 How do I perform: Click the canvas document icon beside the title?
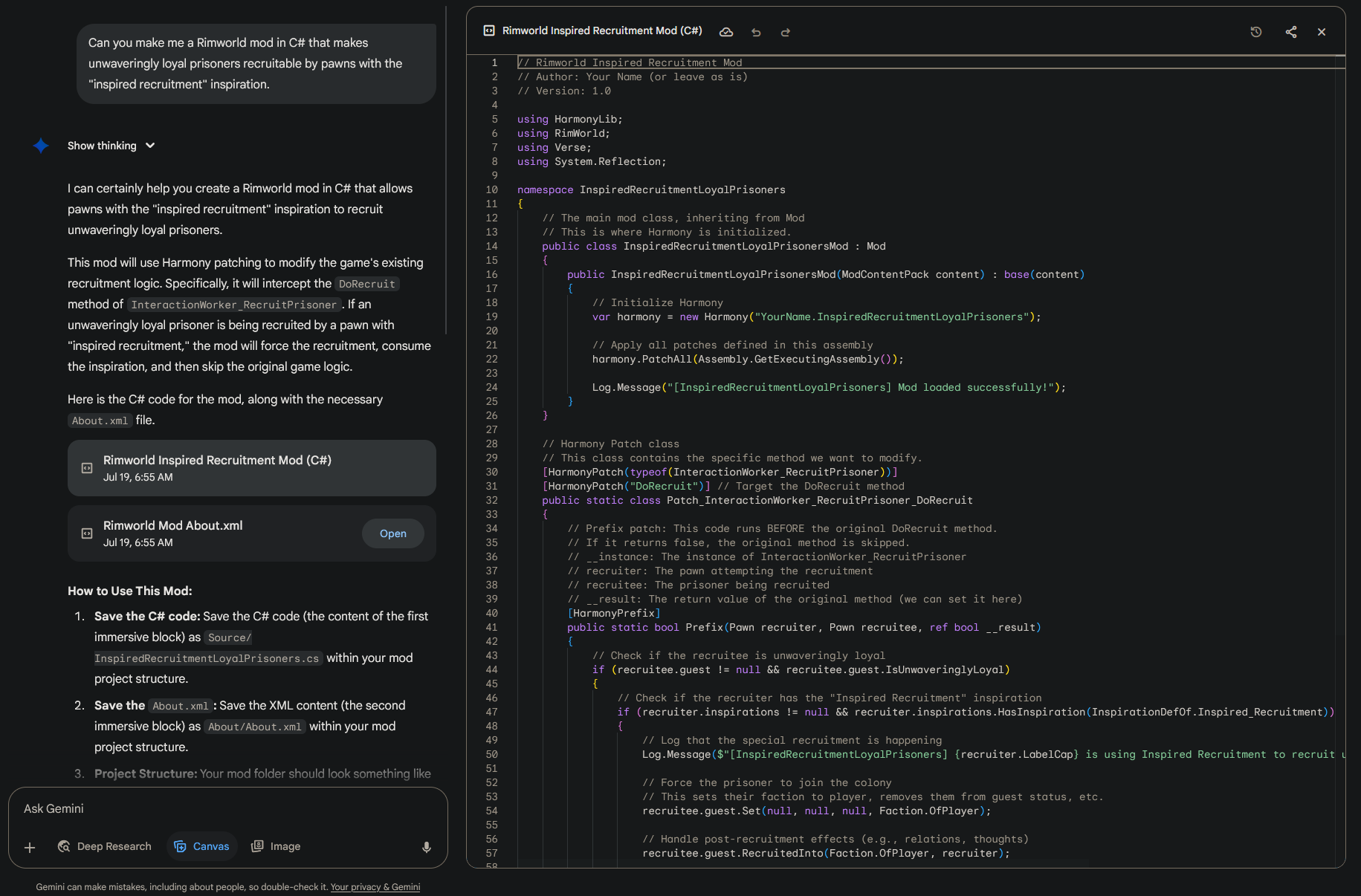click(489, 31)
